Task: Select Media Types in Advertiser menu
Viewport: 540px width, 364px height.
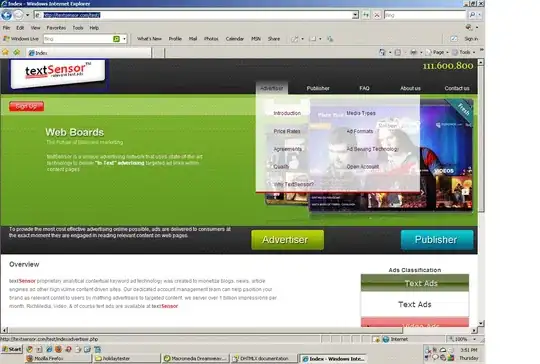Action: click(361, 113)
